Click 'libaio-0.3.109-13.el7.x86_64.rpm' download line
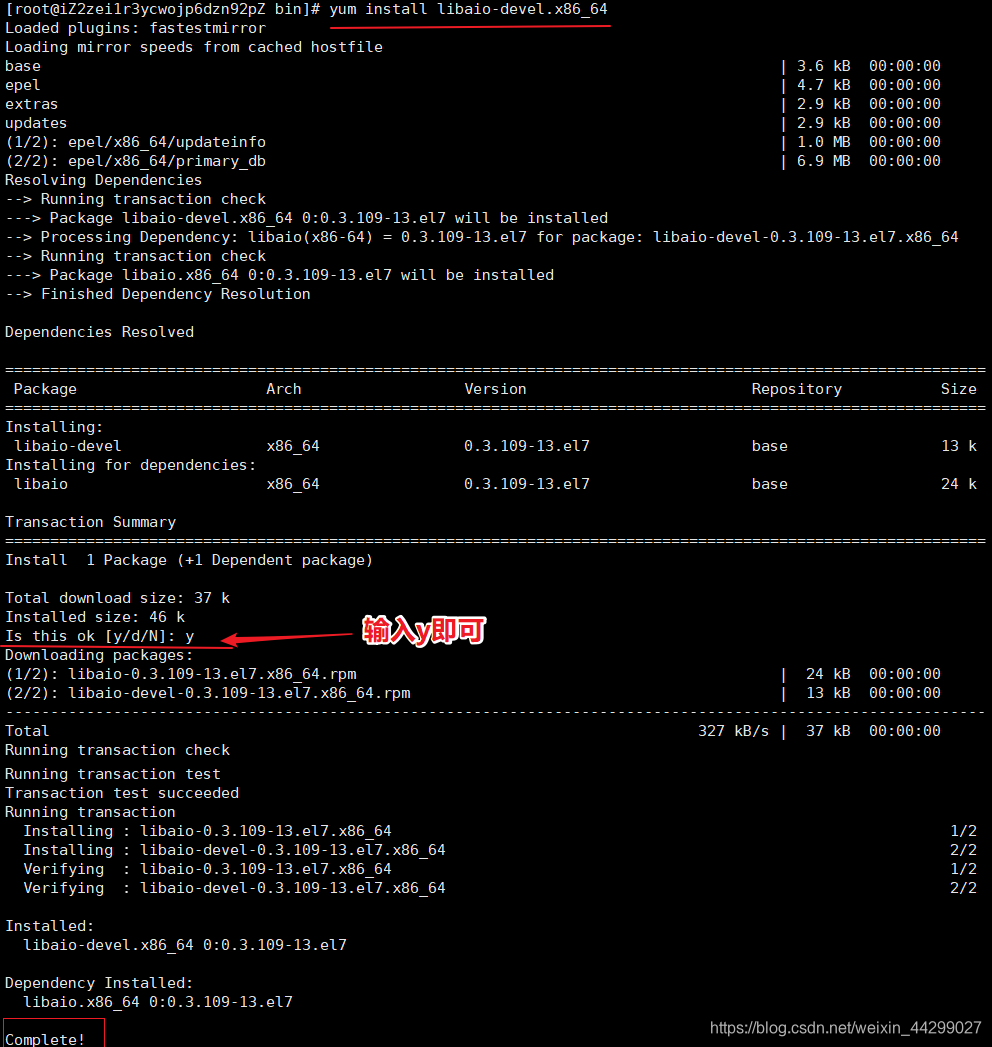 click(x=473, y=674)
